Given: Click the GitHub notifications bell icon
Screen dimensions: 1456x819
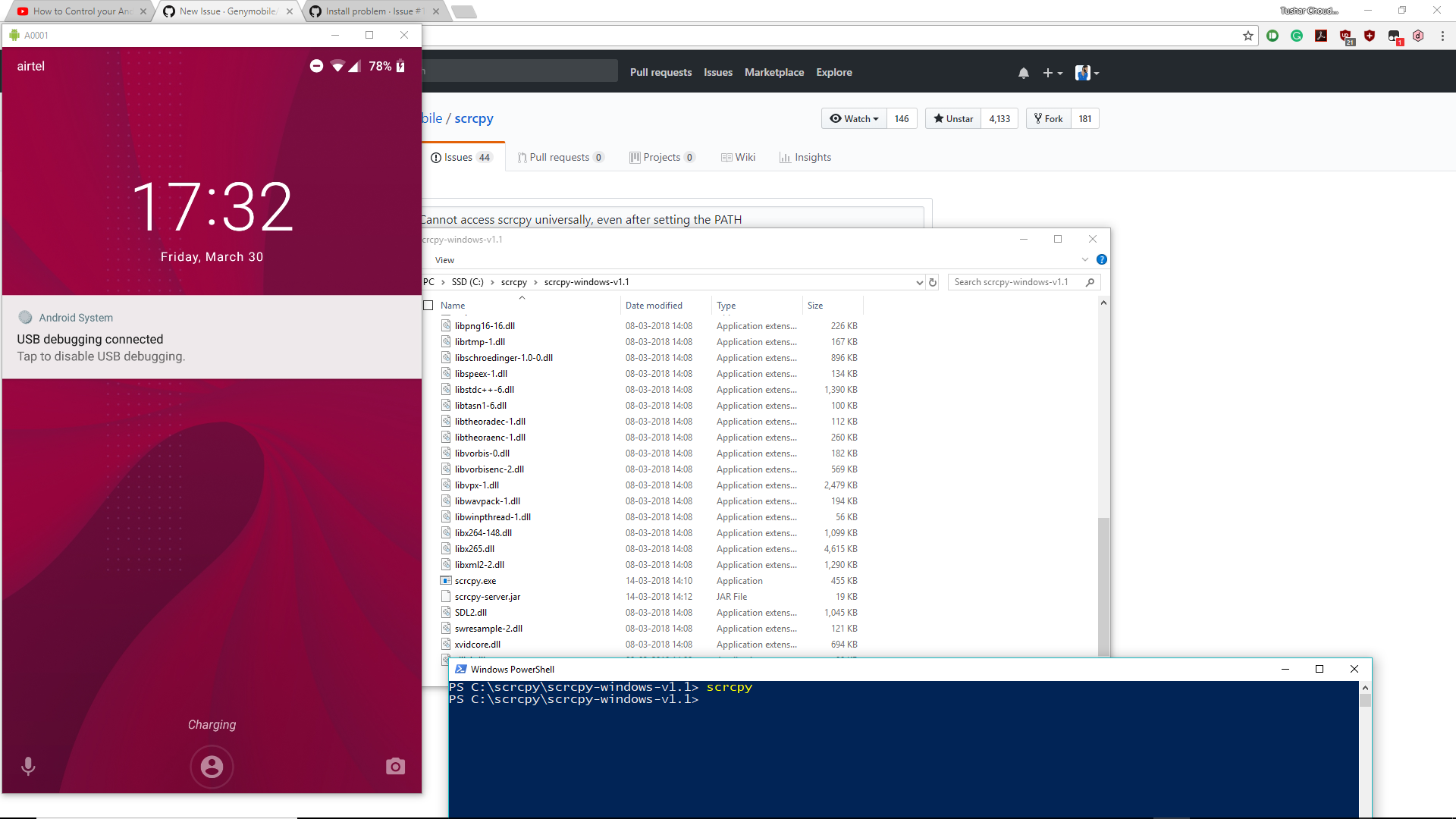Looking at the screenshot, I should pos(1024,73).
